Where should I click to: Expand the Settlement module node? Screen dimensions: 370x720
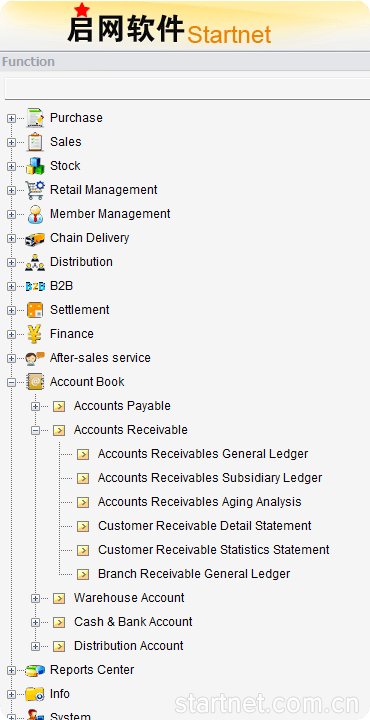(11, 310)
